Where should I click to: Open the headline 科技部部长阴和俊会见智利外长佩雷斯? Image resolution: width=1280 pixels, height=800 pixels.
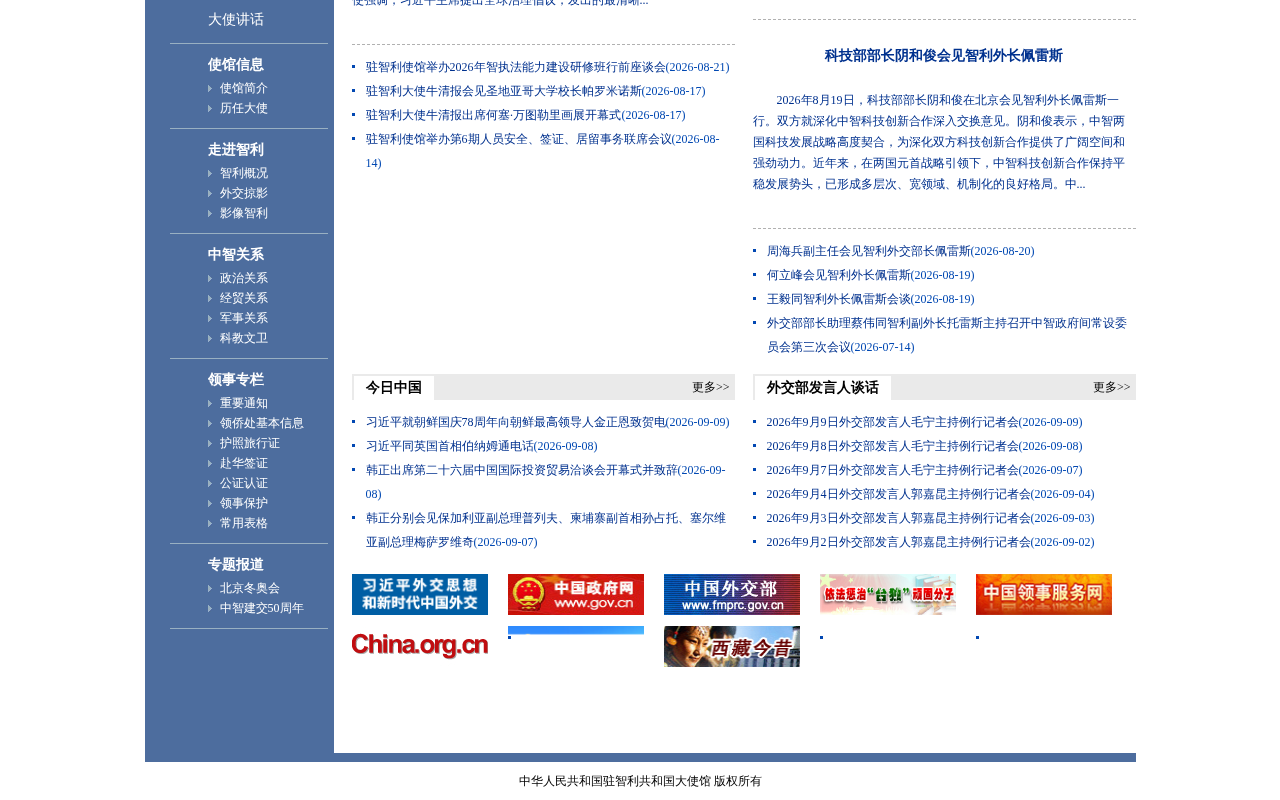pyautogui.click(x=944, y=56)
